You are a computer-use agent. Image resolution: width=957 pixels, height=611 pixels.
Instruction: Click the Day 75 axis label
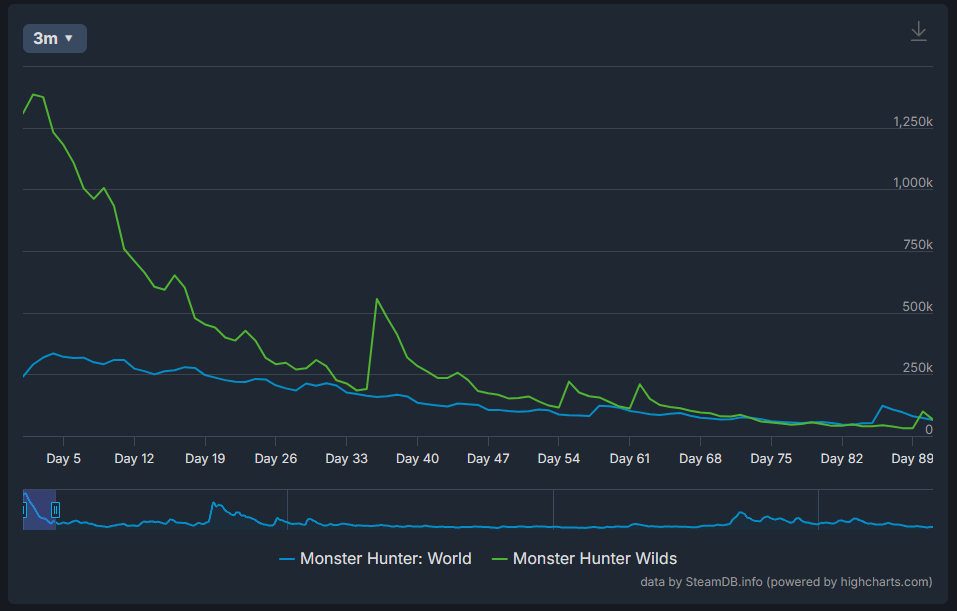[x=771, y=458]
